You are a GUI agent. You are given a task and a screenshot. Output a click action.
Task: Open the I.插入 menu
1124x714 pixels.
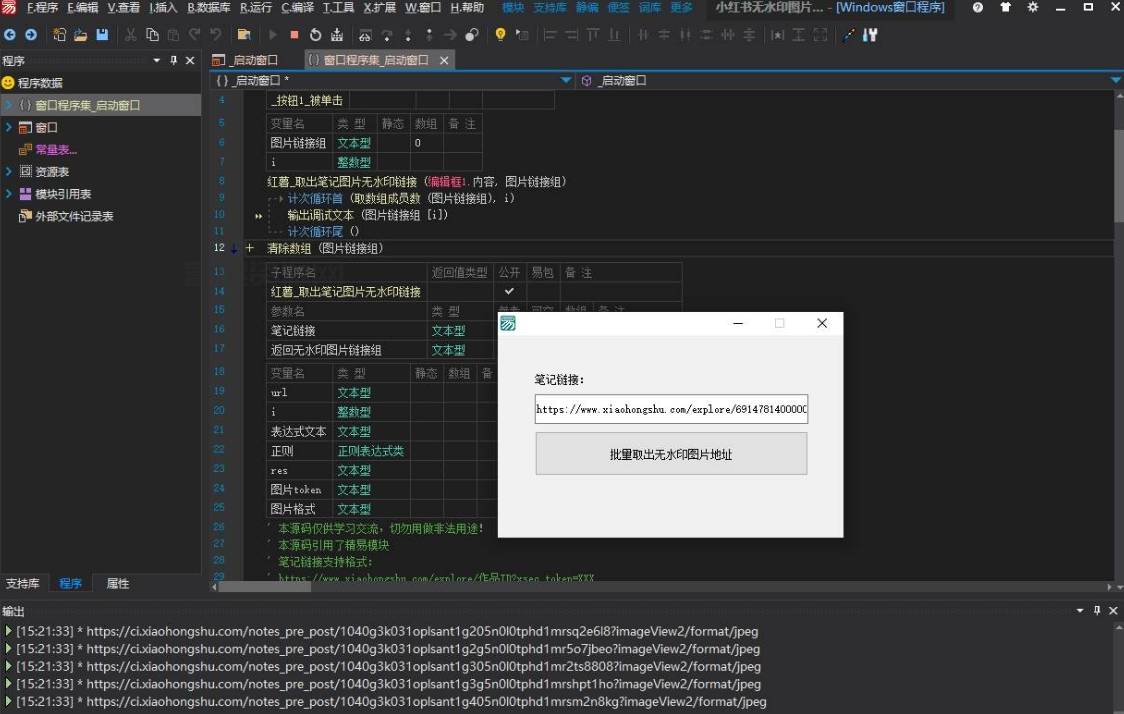click(163, 7)
